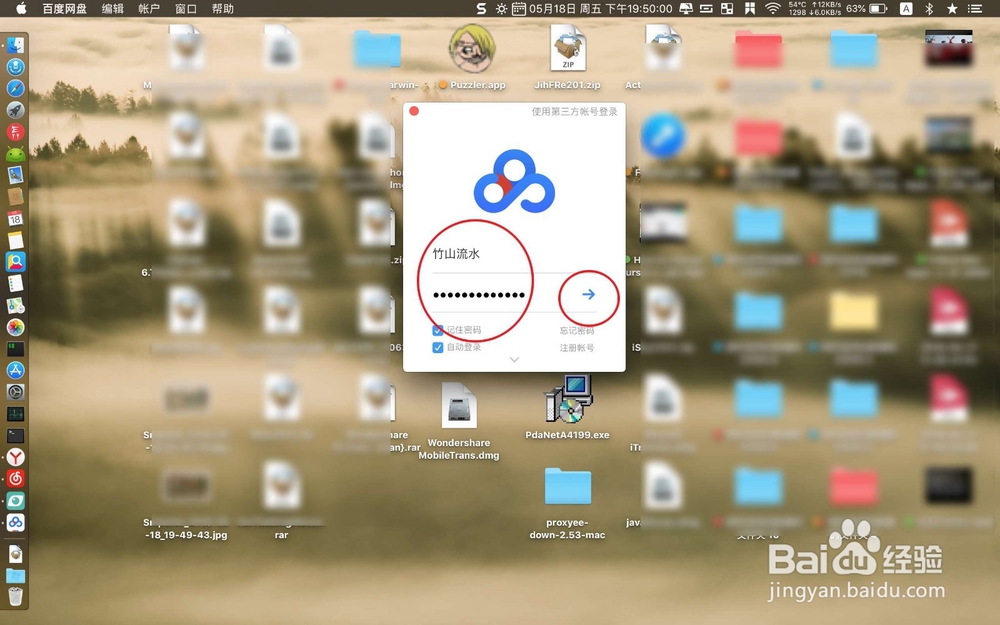Open Launchpad rocket icon in dock
This screenshot has height=625, width=1000.
point(15,110)
